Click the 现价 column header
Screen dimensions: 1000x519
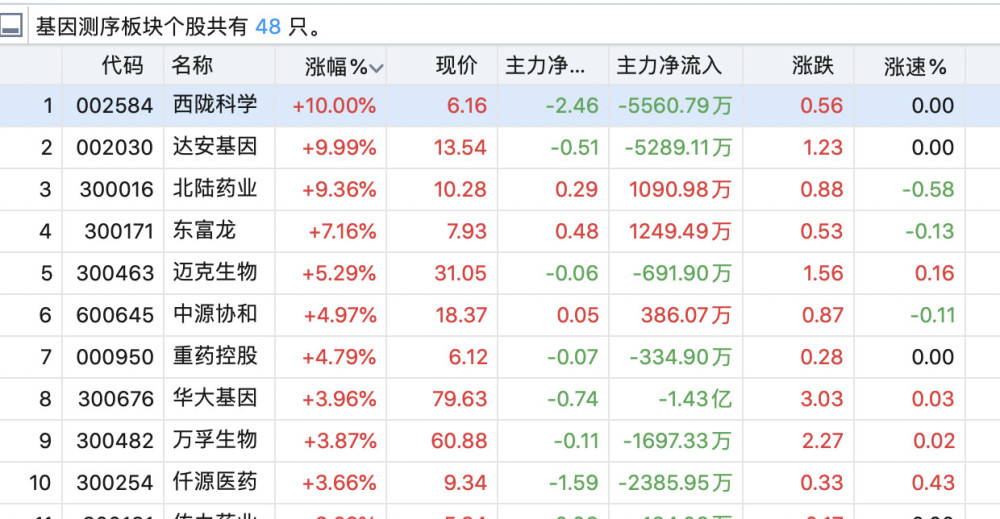point(457,66)
